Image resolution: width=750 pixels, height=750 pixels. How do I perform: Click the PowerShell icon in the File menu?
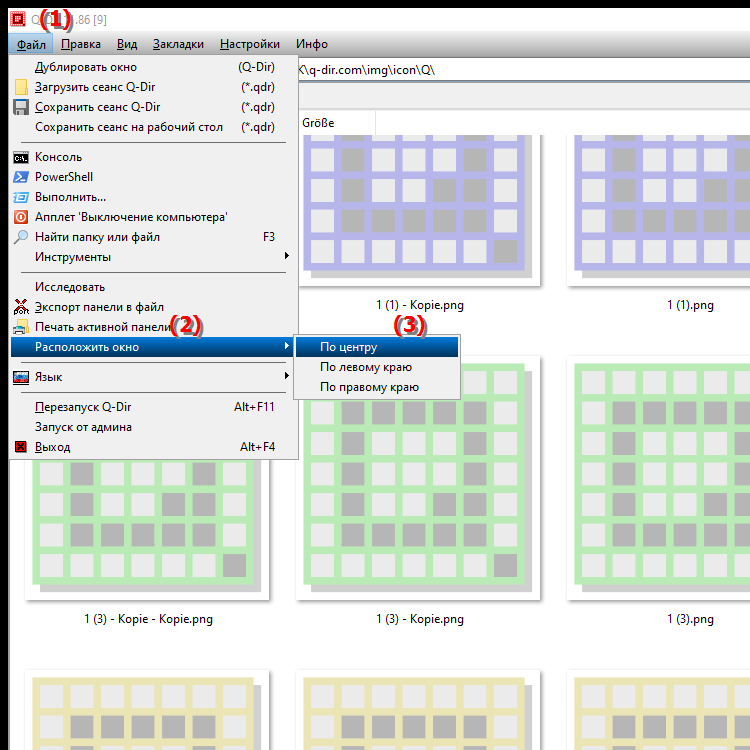coord(21,177)
